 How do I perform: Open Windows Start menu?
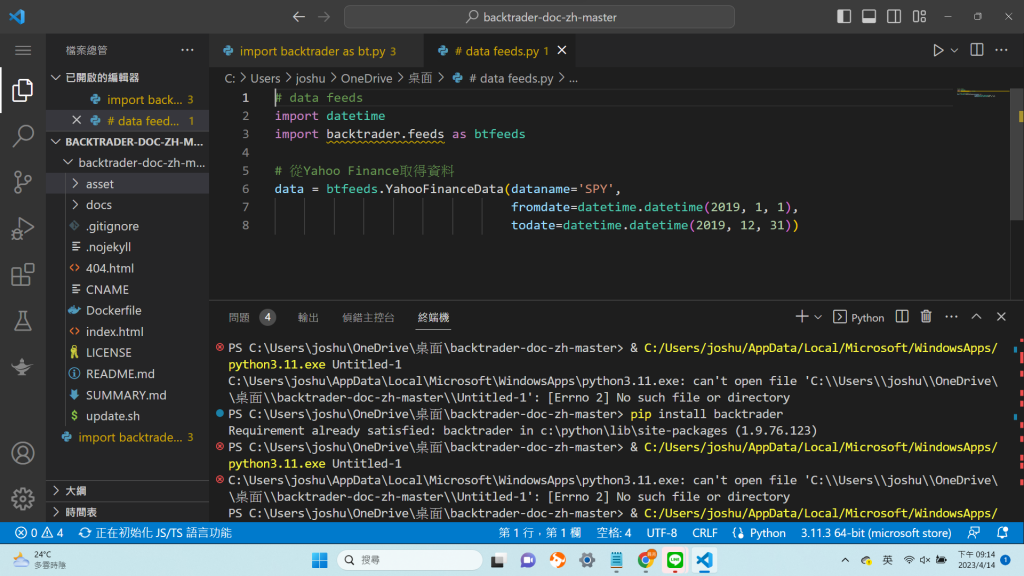point(319,560)
